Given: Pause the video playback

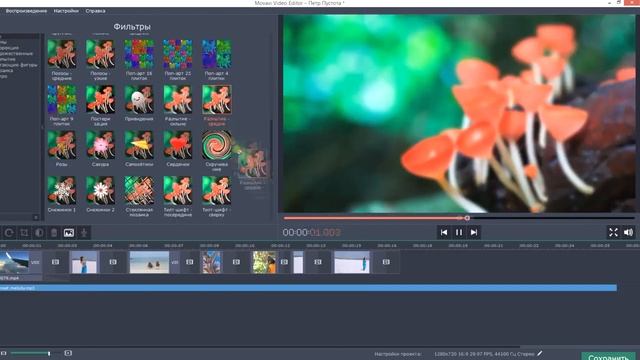Looking at the screenshot, I should (459, 232).
